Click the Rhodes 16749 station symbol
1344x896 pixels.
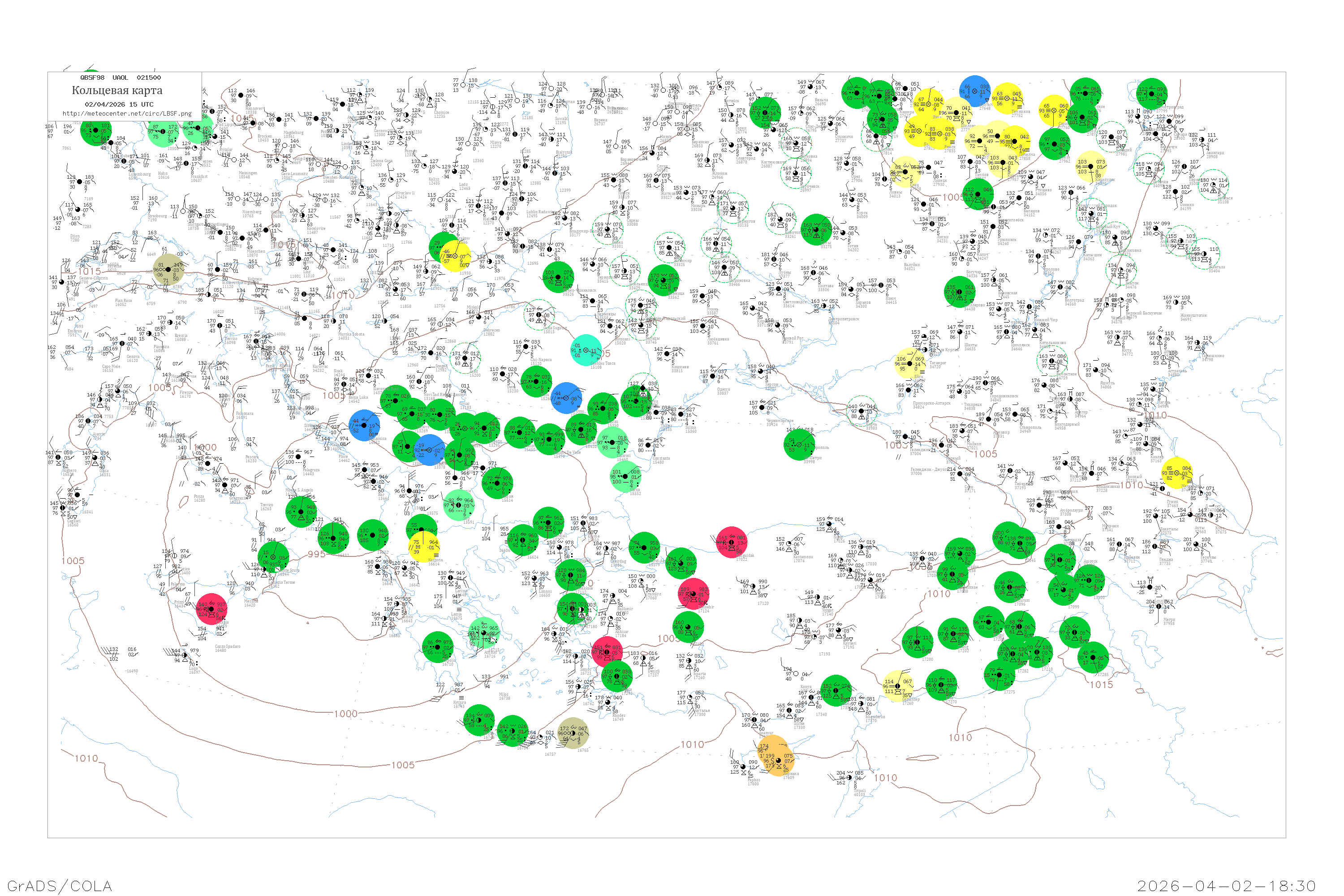click(608, 703)
